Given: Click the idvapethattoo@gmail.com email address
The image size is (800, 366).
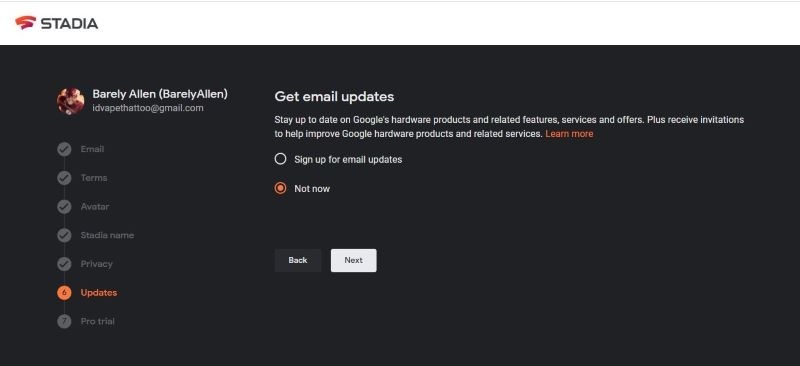Looking at the screenshot, I should pos(148,108).
